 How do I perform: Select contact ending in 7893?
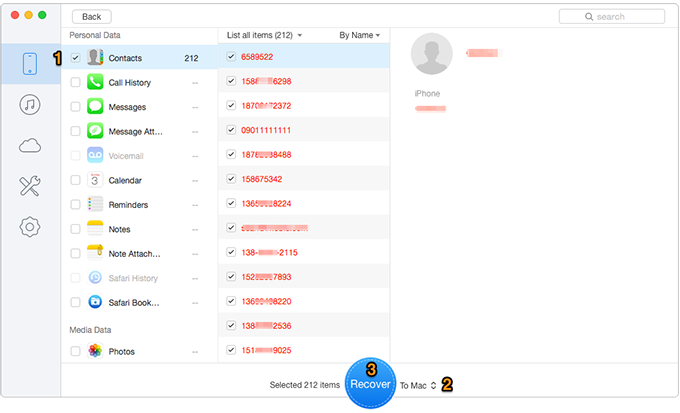(304, 277)
